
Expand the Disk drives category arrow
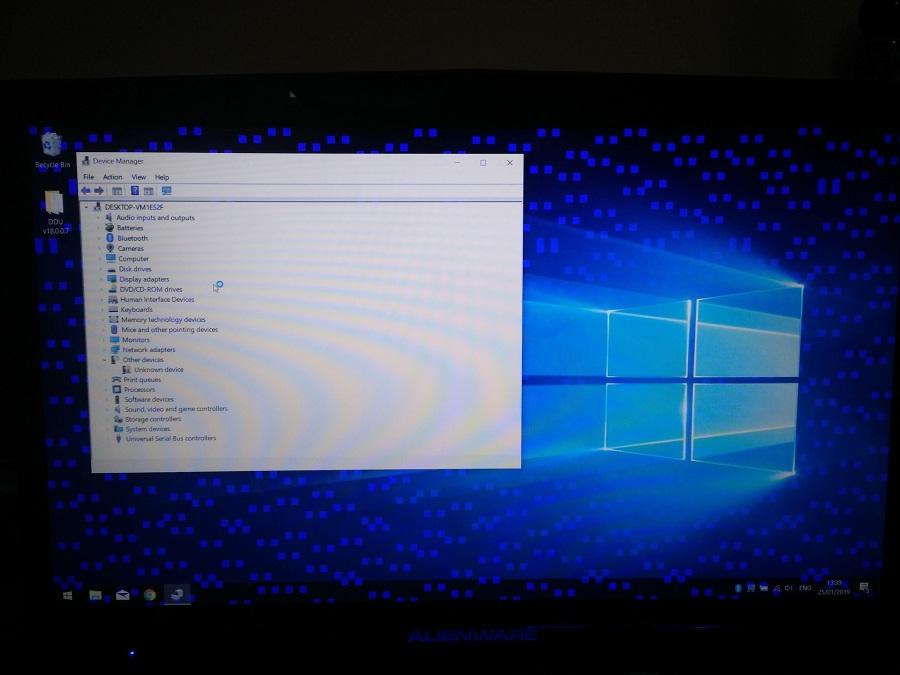coord(101,269)
